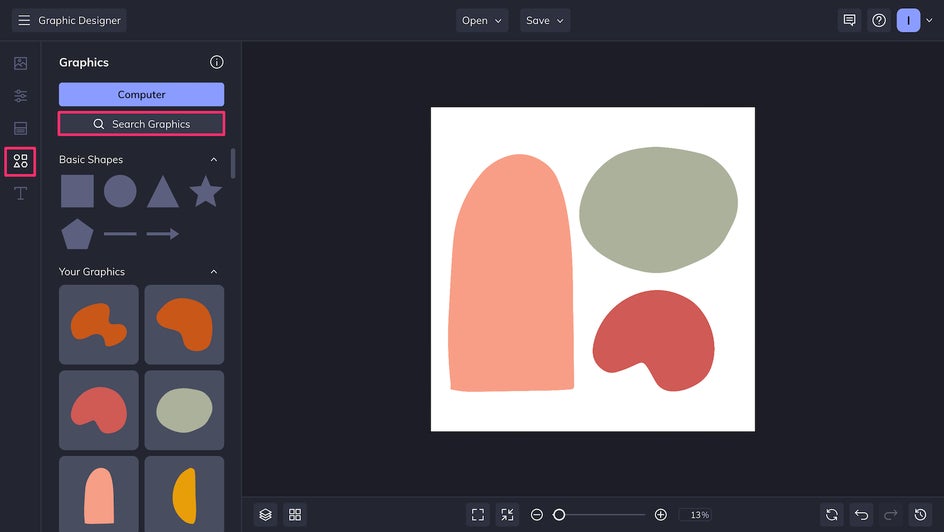Open the Edit adjustments sidebar tab
This screenshot has width=944, height=532.
click(20, 96)
